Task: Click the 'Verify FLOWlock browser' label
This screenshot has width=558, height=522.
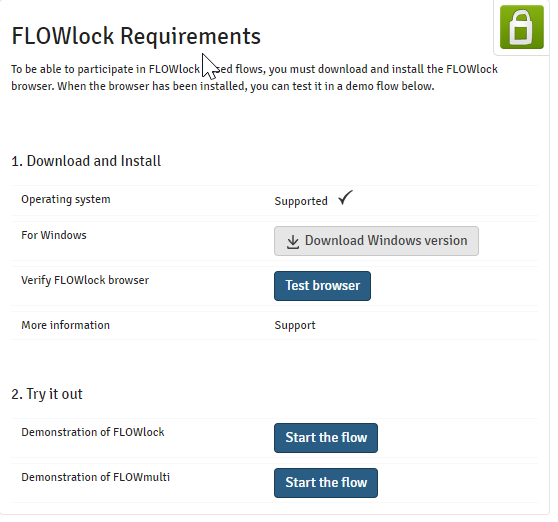Action: 85,280
